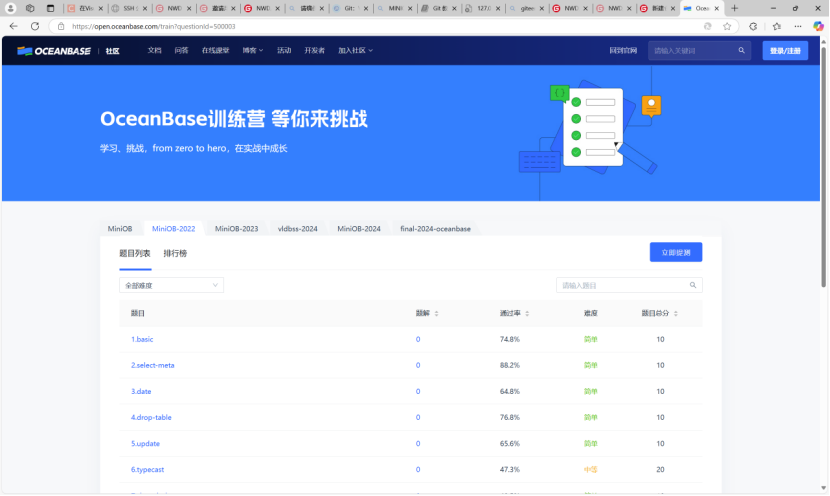Image resolution: width=830 pixels, height=496 pixels.
Task: Click the solution count in 1.basic row
Action: 418,339
